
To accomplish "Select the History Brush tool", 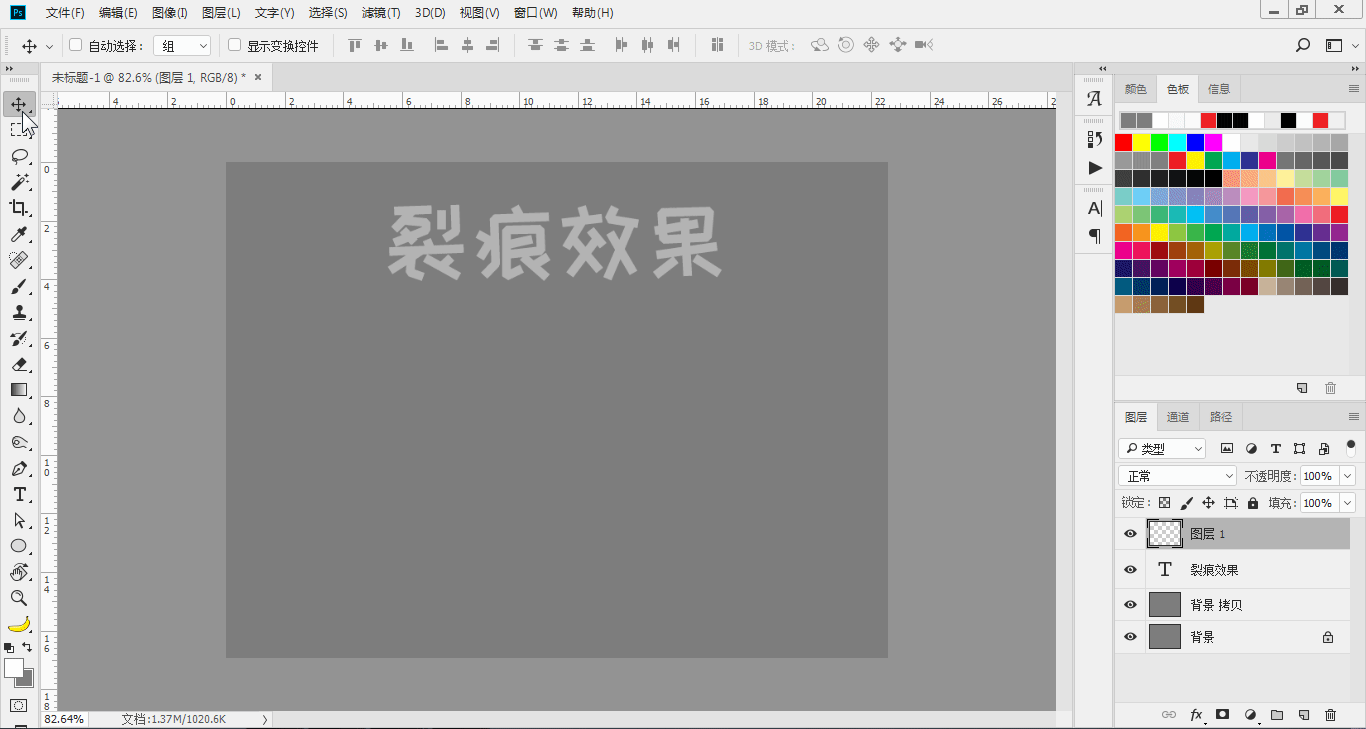I will pos(19,338).
